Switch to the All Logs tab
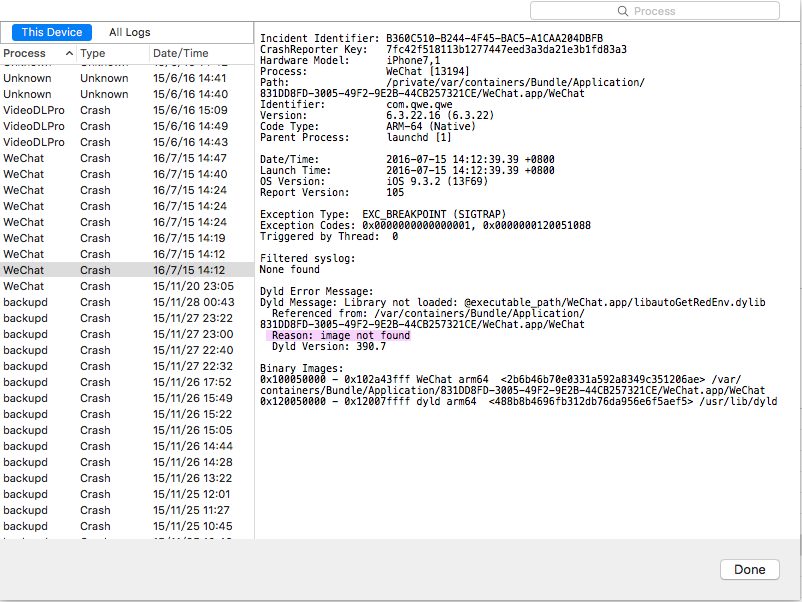 coord(130,32)
